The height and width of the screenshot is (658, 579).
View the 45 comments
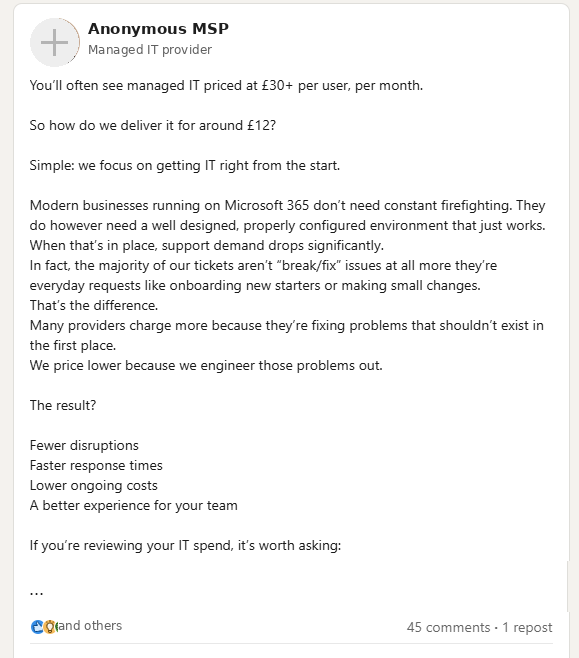(x=448, y=627)
